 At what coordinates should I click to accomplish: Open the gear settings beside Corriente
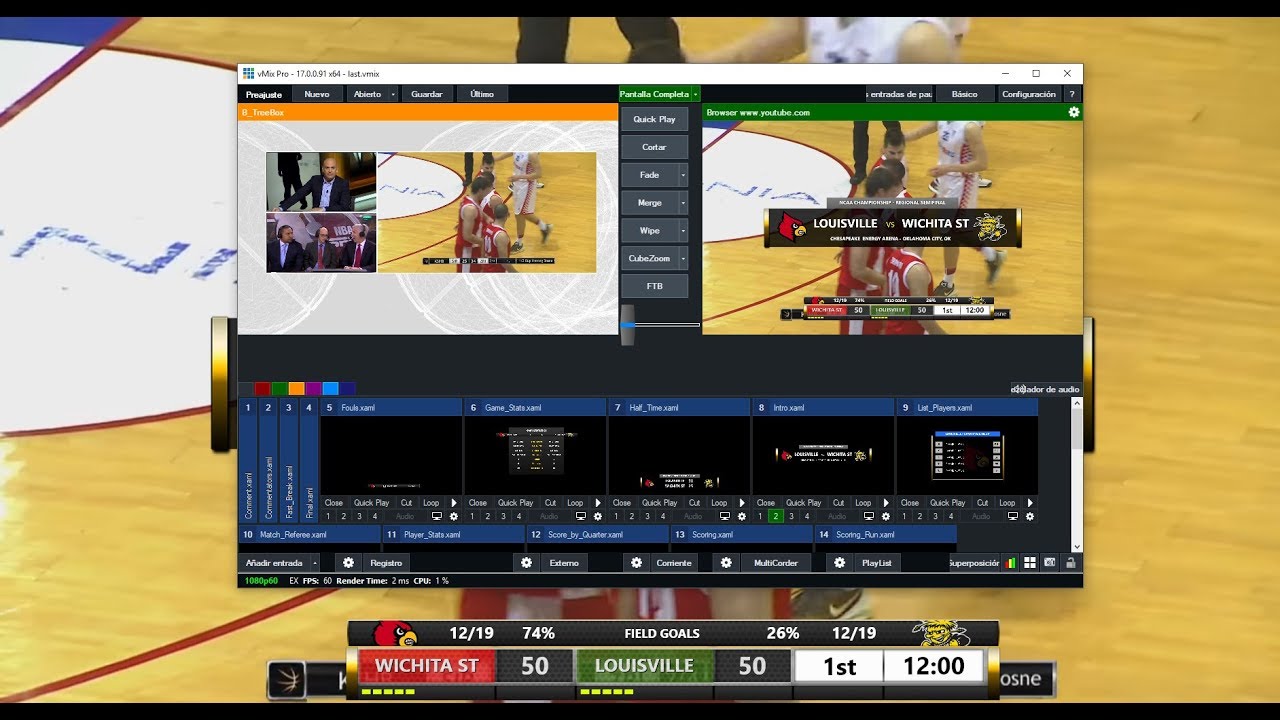pos(636,563)
